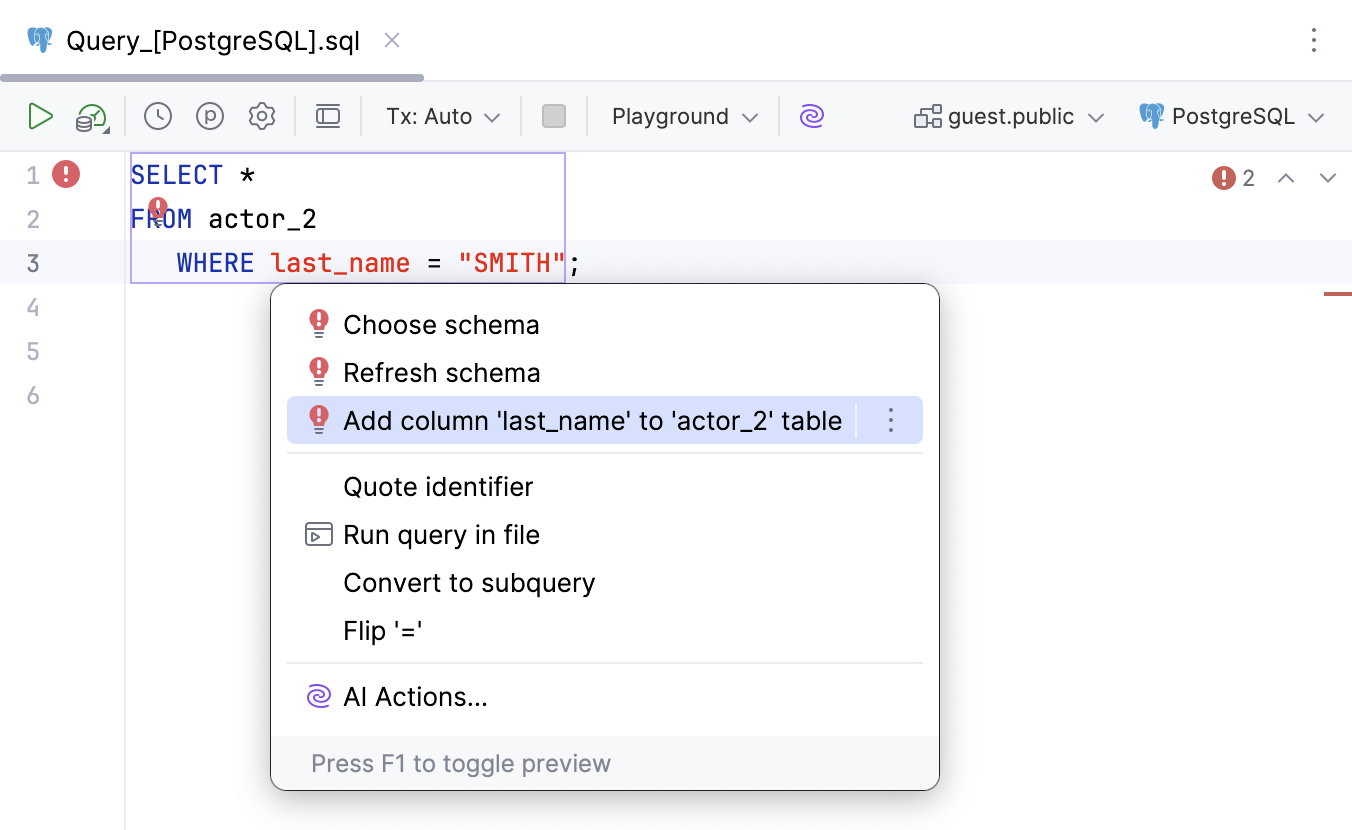The width and height of the screenshot is (1352, 830).
Task: Open the Tx: Auto transaction mode dropdown
Action: (440, 116)
